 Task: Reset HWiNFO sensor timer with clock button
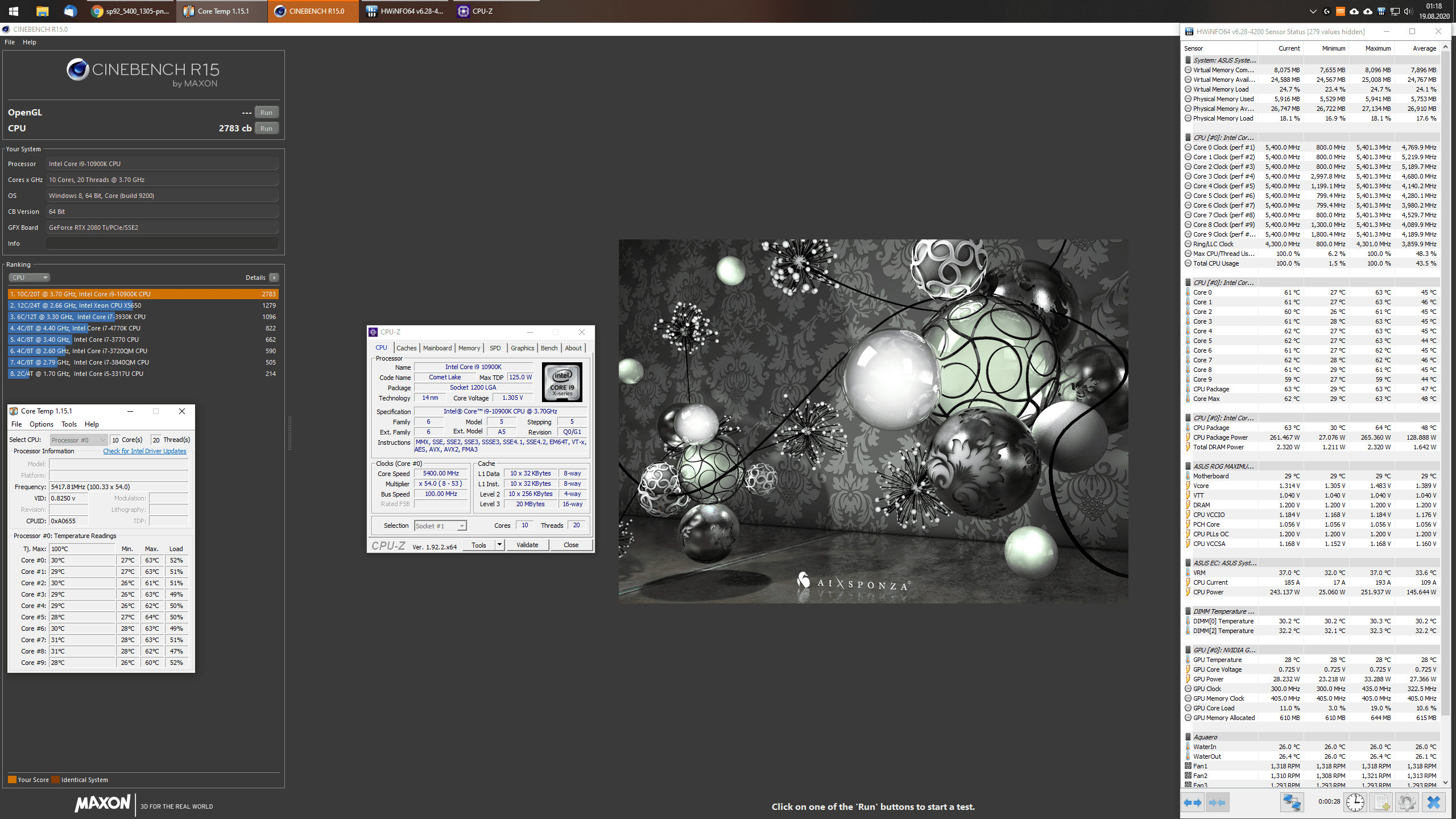[1356, 803]
